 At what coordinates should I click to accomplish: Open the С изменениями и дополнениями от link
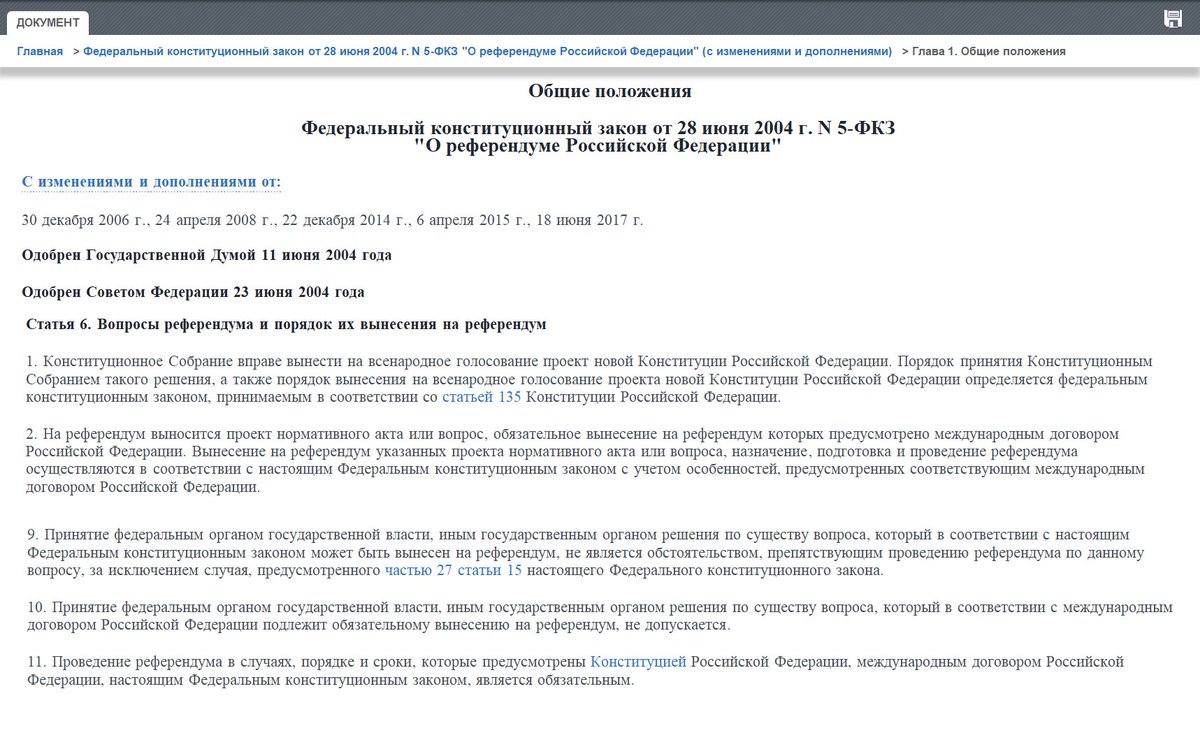coord(152,182)
